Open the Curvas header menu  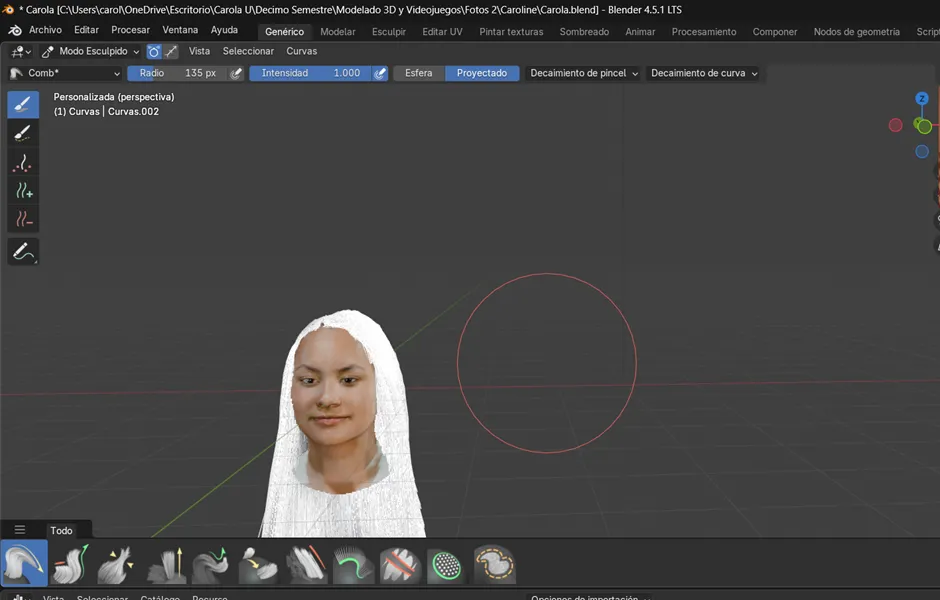pyautogui.click(x=301, y=51)
